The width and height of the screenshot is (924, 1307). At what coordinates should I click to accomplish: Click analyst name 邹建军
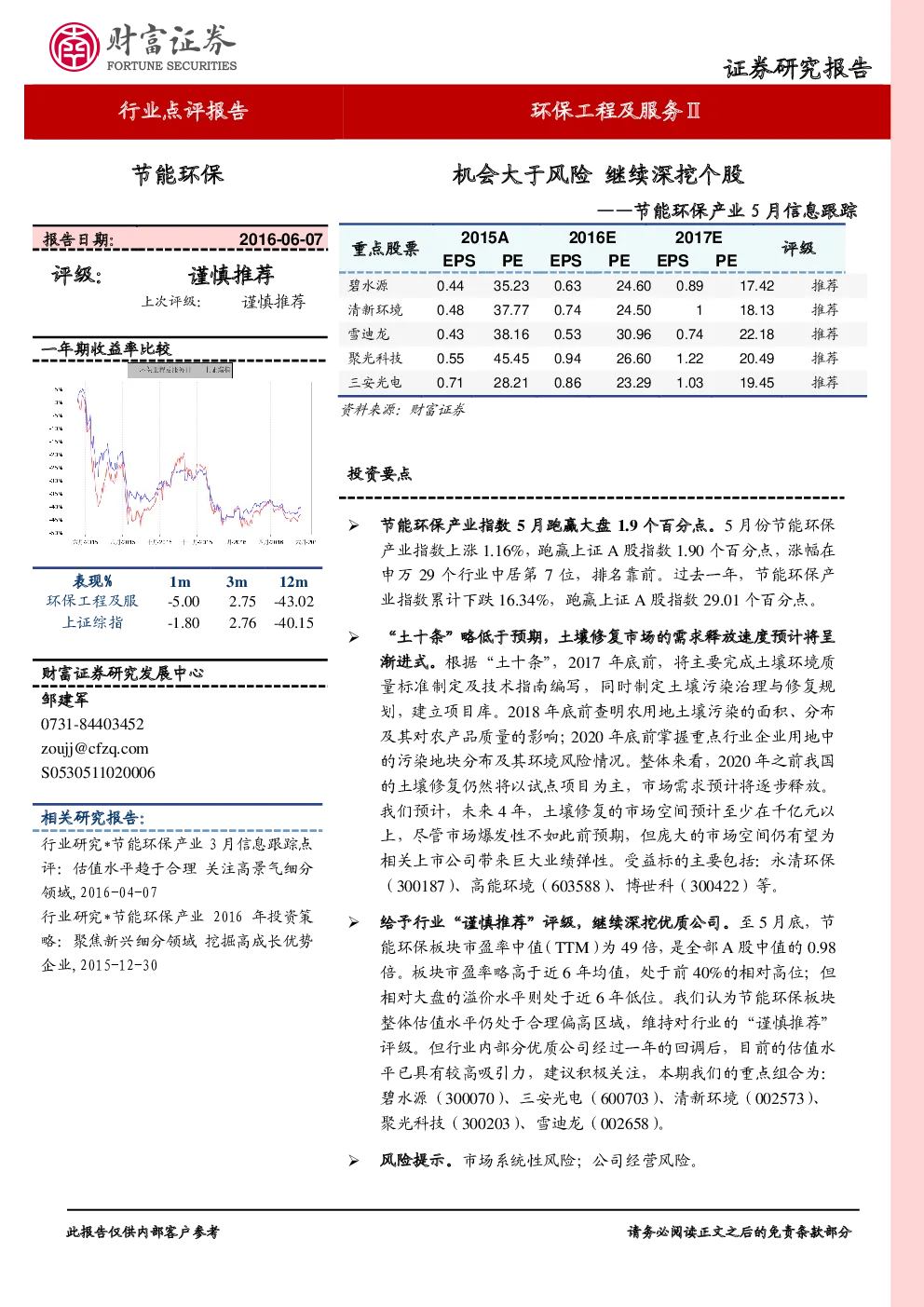pos(65,700)
